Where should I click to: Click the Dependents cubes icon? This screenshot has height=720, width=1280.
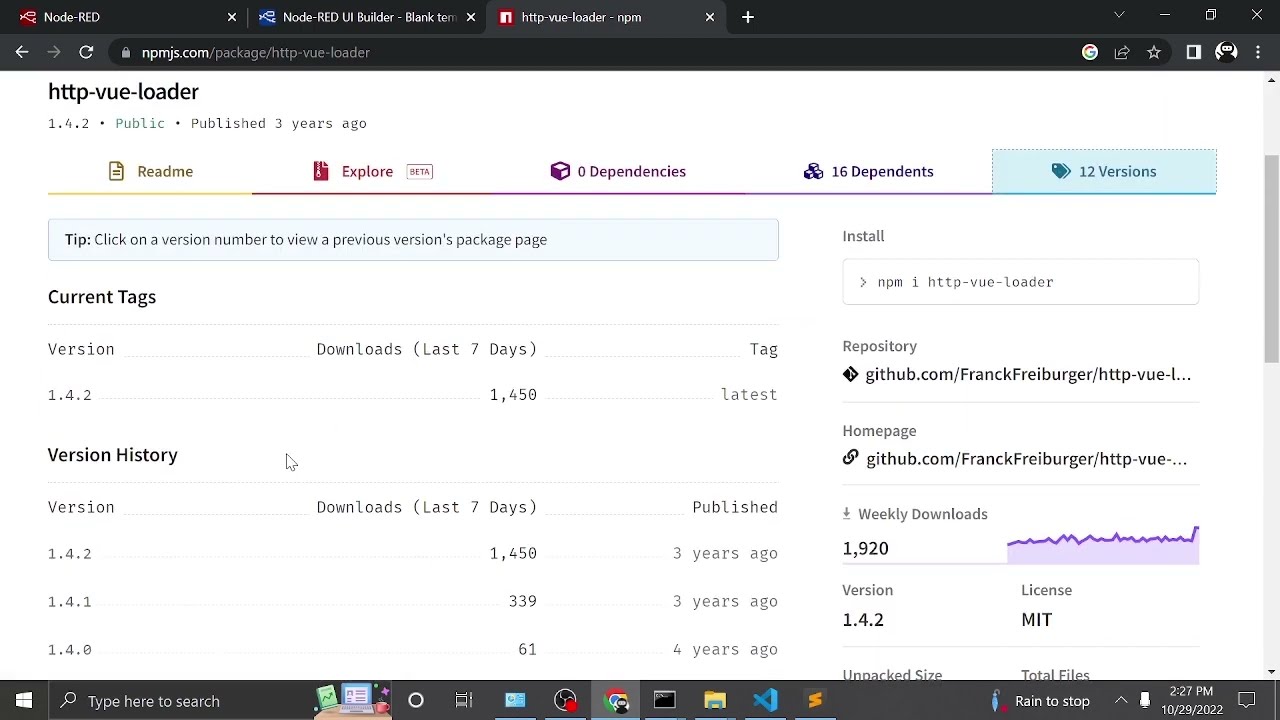pos(813,171)
